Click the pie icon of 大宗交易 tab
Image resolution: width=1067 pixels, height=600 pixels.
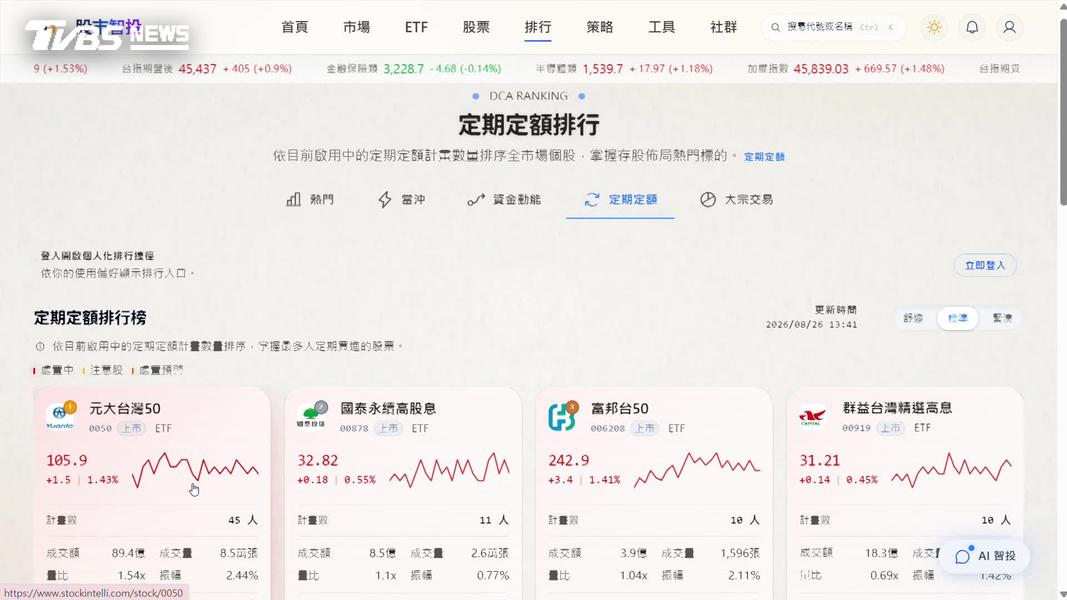point(708,199)
